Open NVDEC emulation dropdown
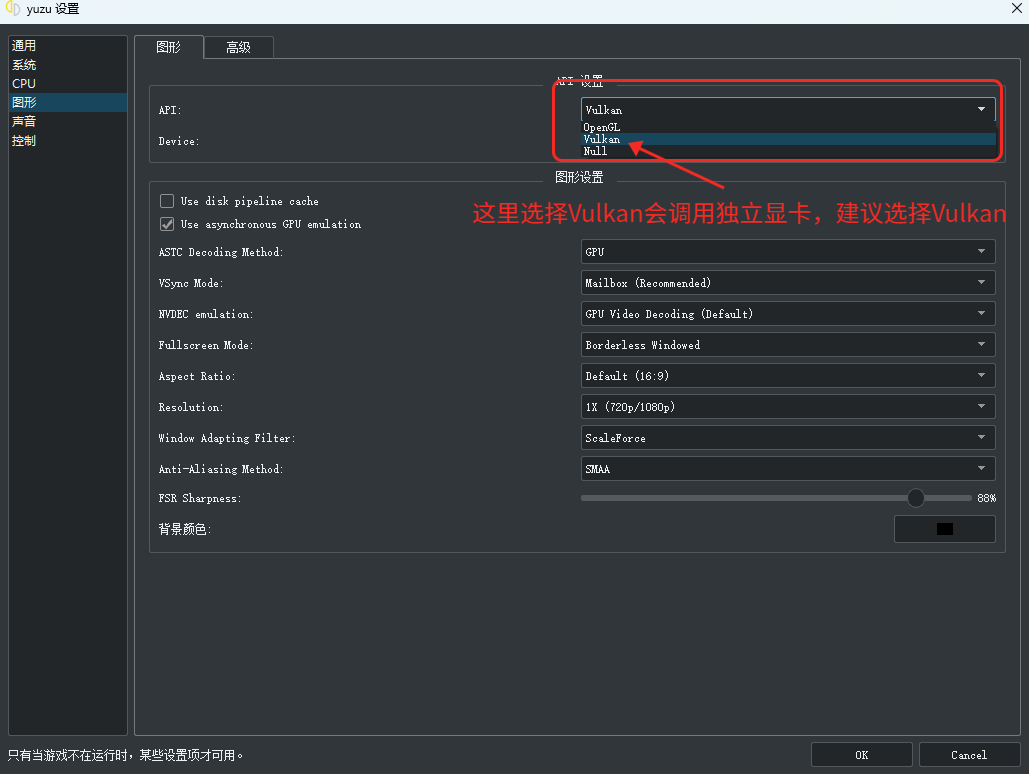Viewport: 1029px width, 774px height. pyautogui.click(x=788, y=314)
